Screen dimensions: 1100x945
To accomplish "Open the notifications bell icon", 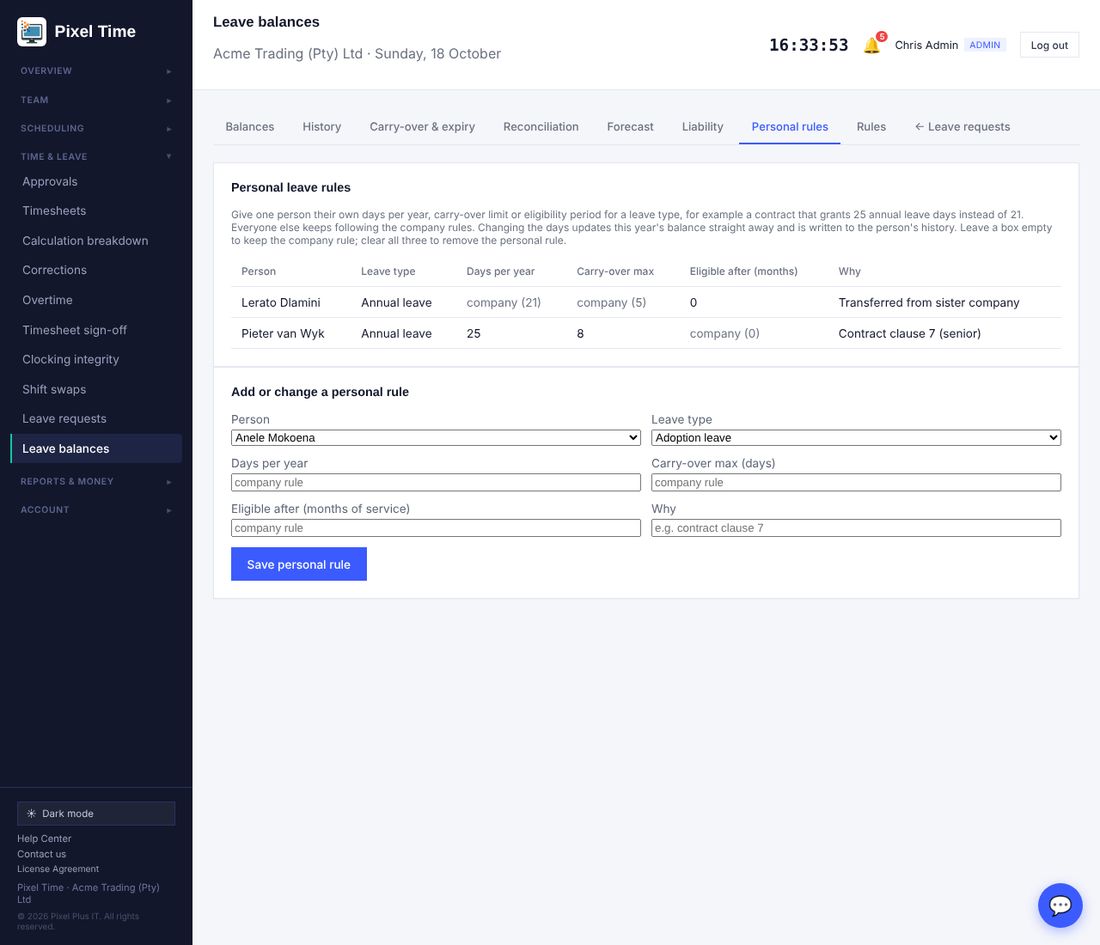I will tap(872, 46).
